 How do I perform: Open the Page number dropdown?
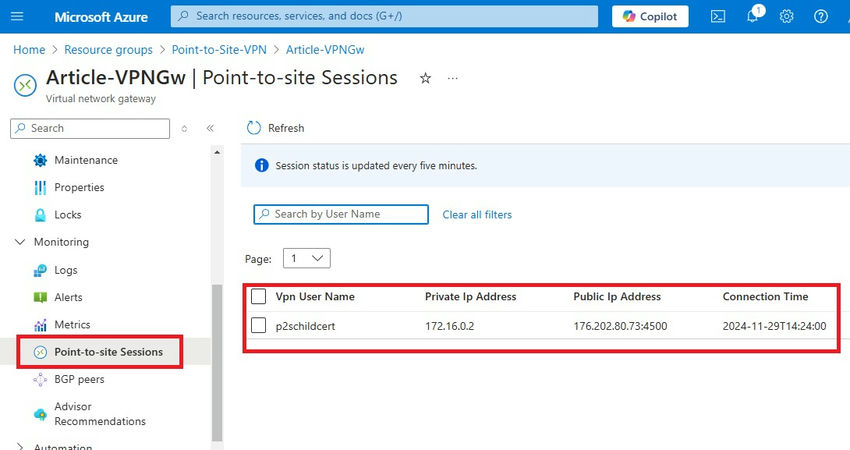(x=306, y=258)
